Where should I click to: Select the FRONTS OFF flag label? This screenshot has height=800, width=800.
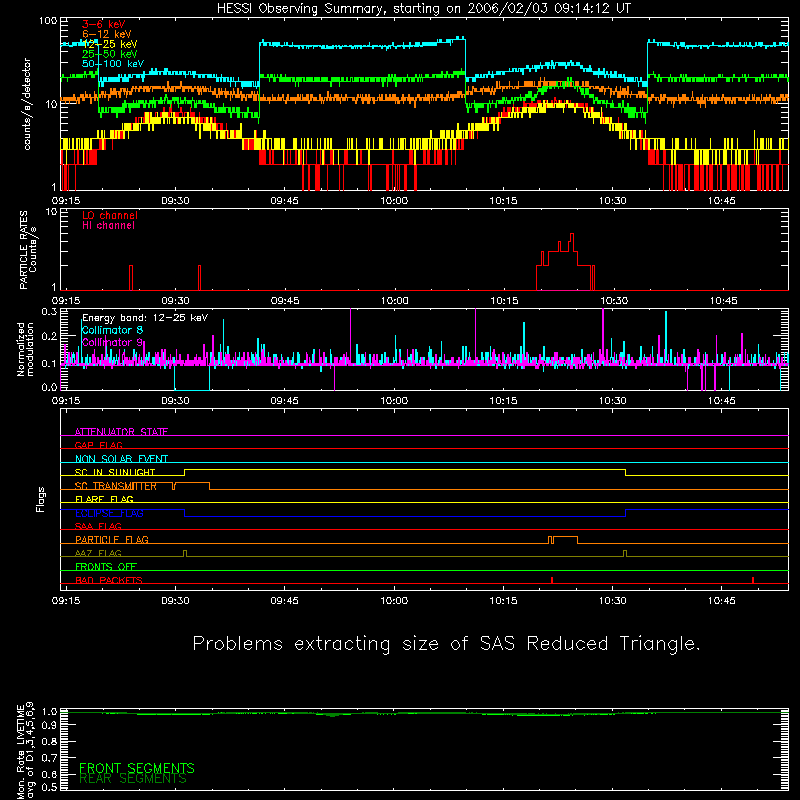106,566
